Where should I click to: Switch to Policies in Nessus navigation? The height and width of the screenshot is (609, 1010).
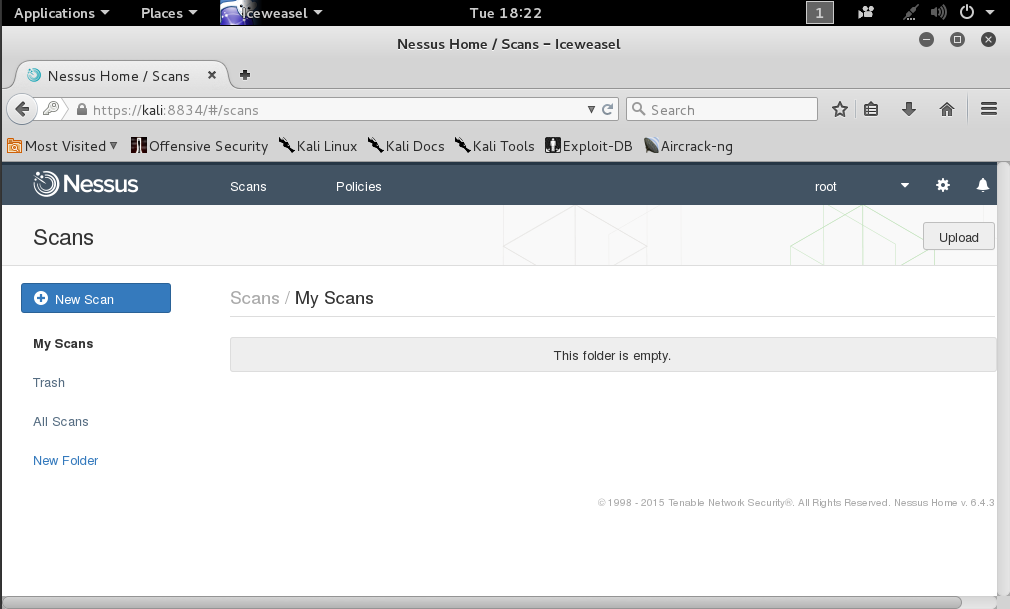coord(358,186)
